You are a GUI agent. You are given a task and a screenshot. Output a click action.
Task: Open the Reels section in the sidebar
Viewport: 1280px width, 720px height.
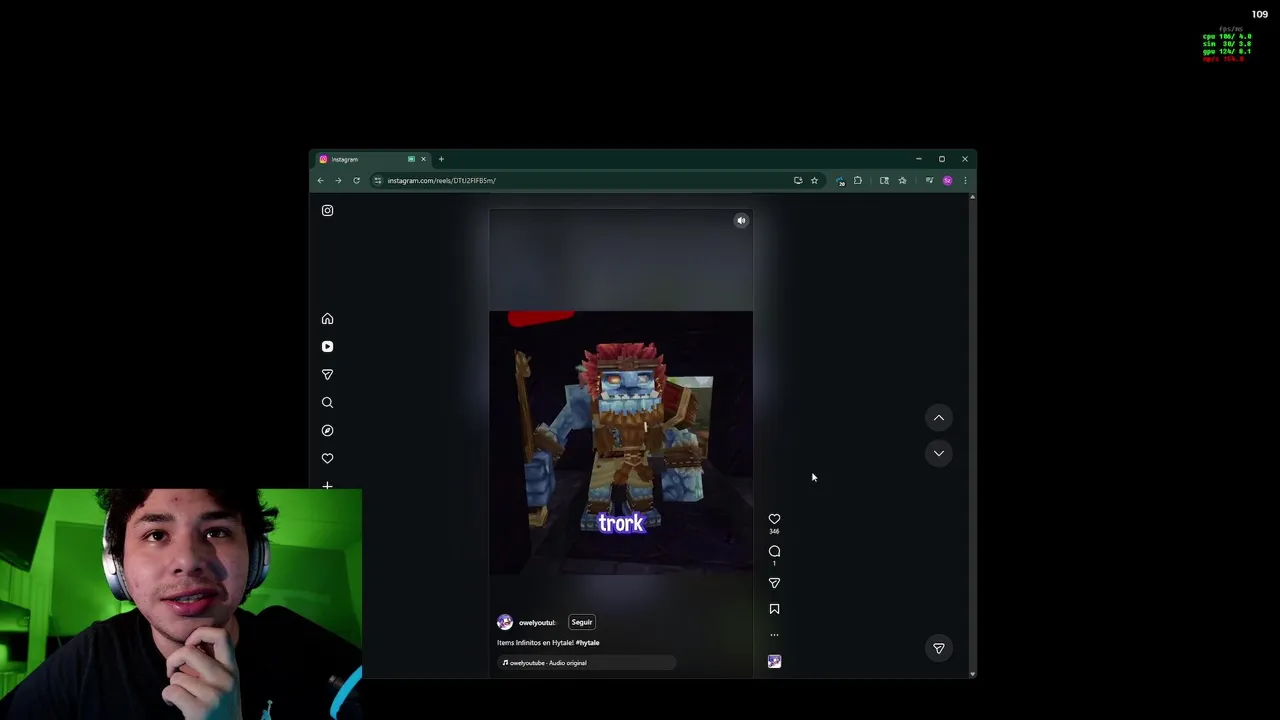click(327, 347)
